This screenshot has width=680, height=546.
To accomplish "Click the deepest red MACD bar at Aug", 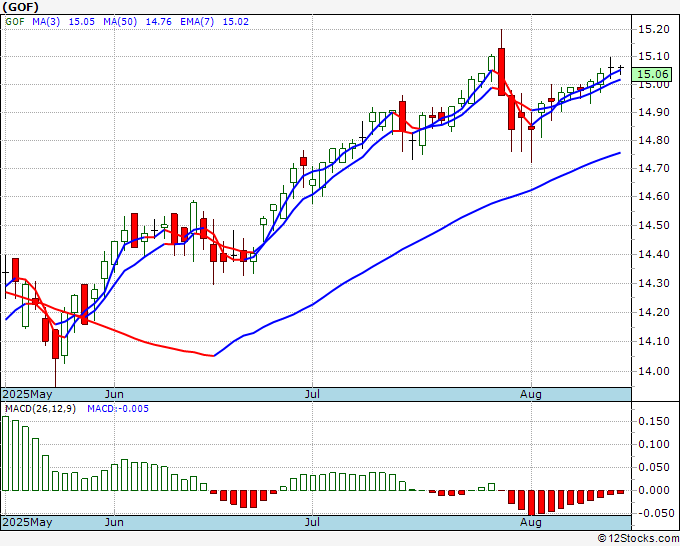I will coord(531,502).
